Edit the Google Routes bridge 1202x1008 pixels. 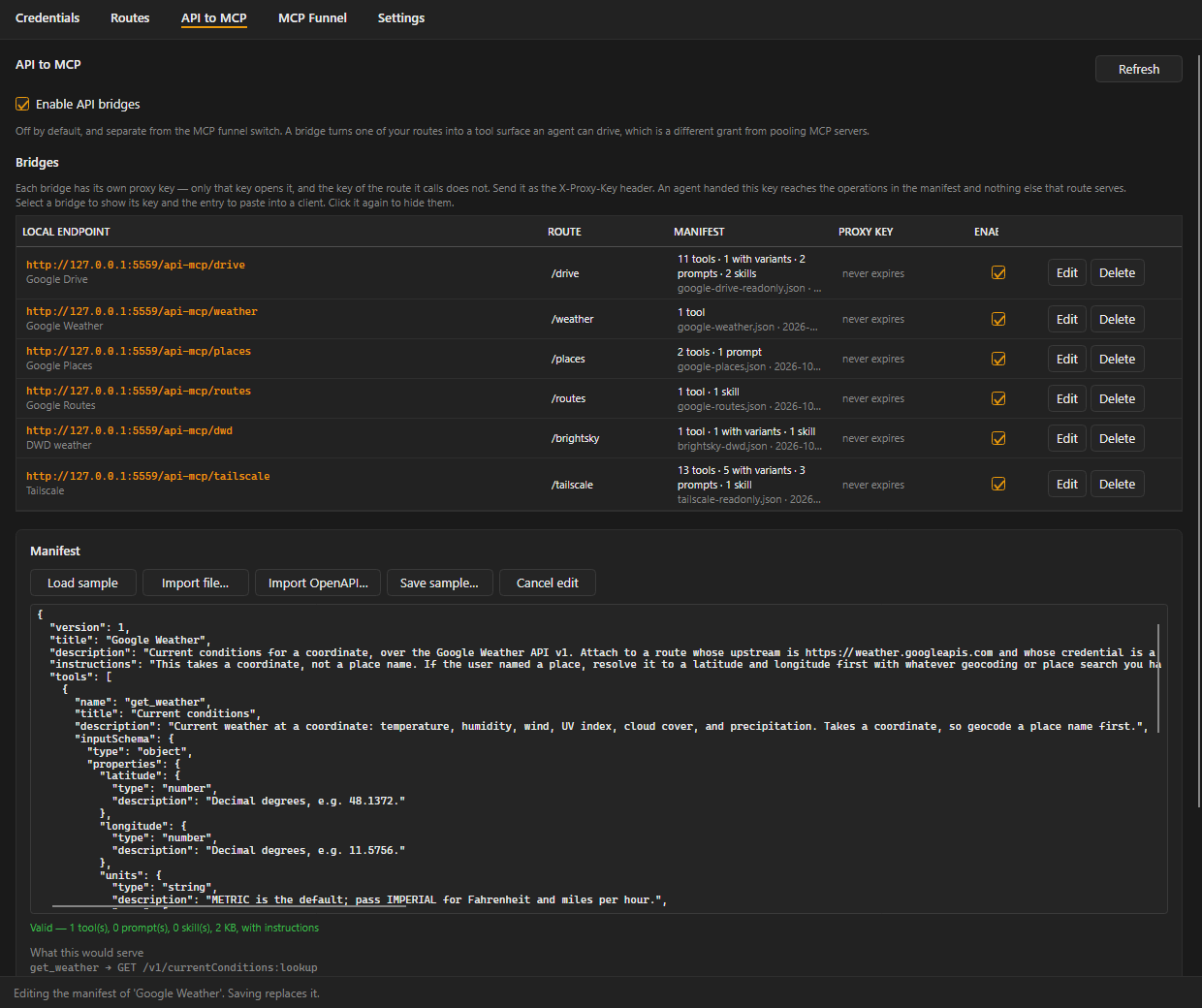(x=1067, y=398)
